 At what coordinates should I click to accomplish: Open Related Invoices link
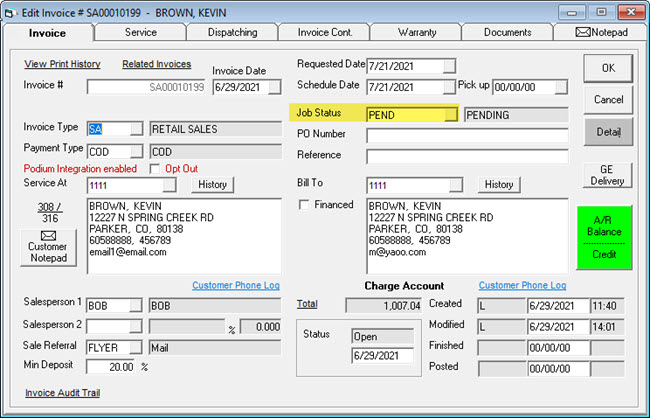(x=157, y=64)
